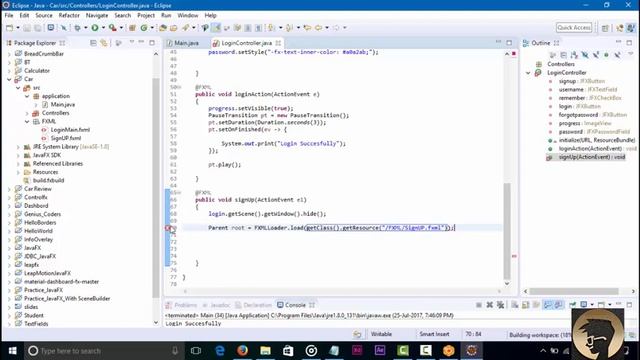Click Windows search box on taskbar
640x360 pixels.
pyautogui.click(x=102, y=351)
